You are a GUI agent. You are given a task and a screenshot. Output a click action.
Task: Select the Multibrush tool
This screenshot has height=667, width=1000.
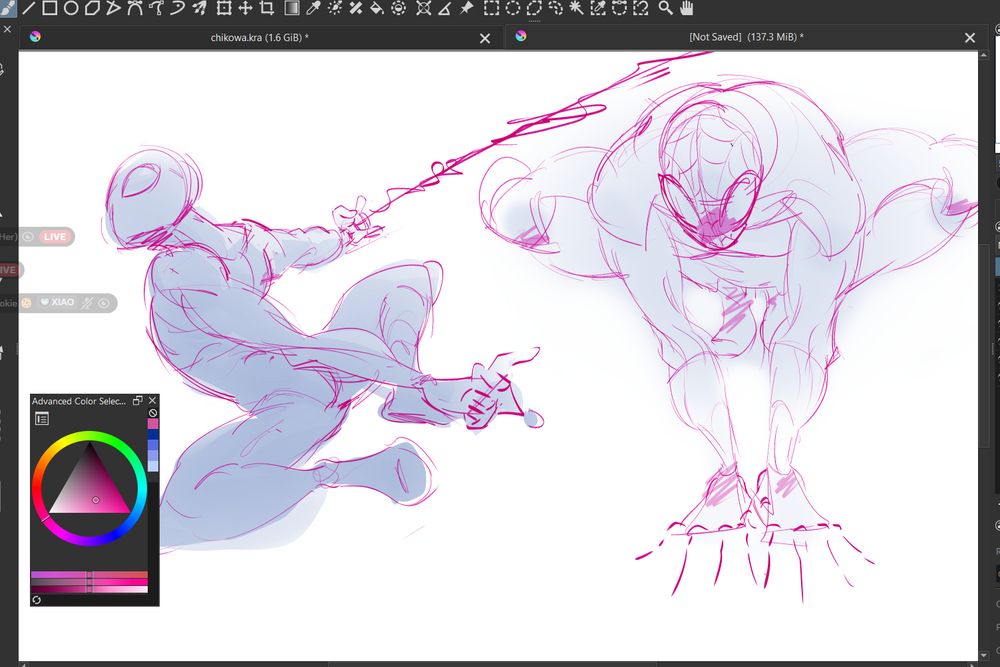(x=200, y=8)
